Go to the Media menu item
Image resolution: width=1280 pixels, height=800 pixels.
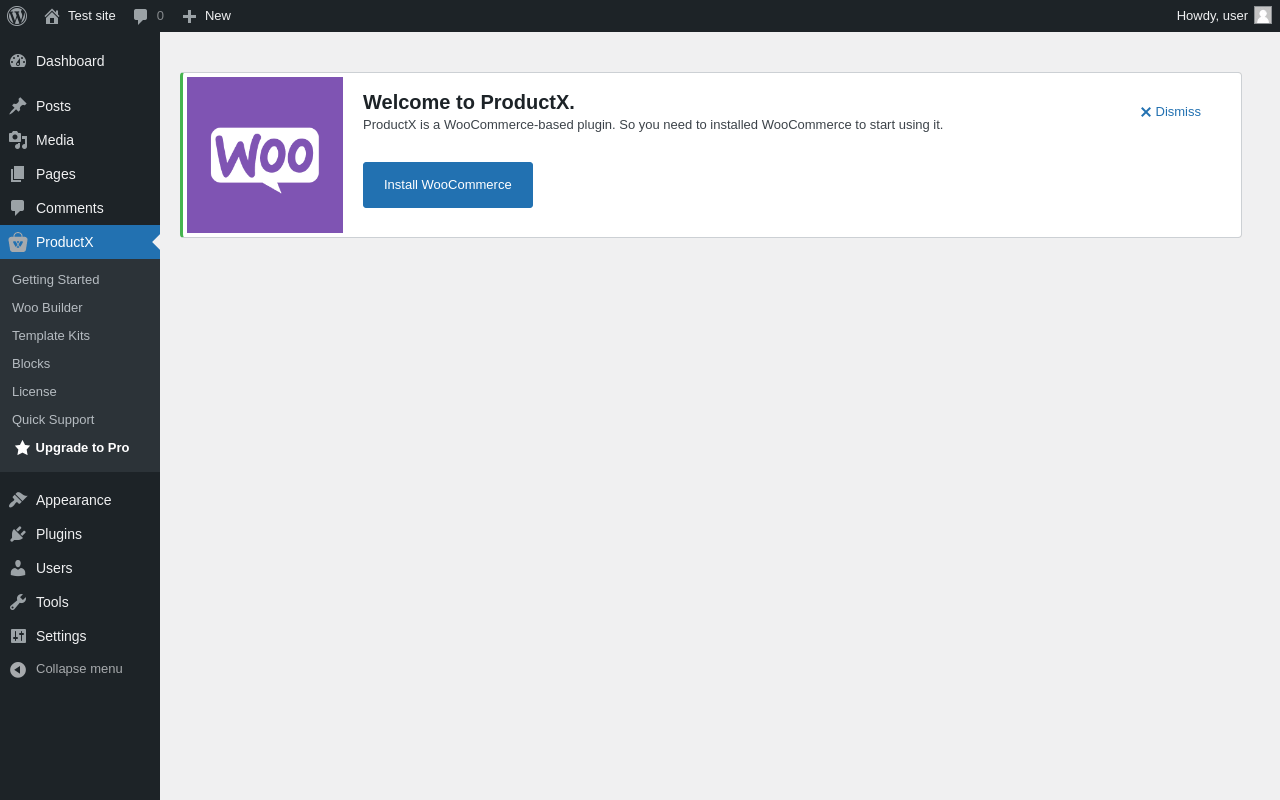coord(80,140)
